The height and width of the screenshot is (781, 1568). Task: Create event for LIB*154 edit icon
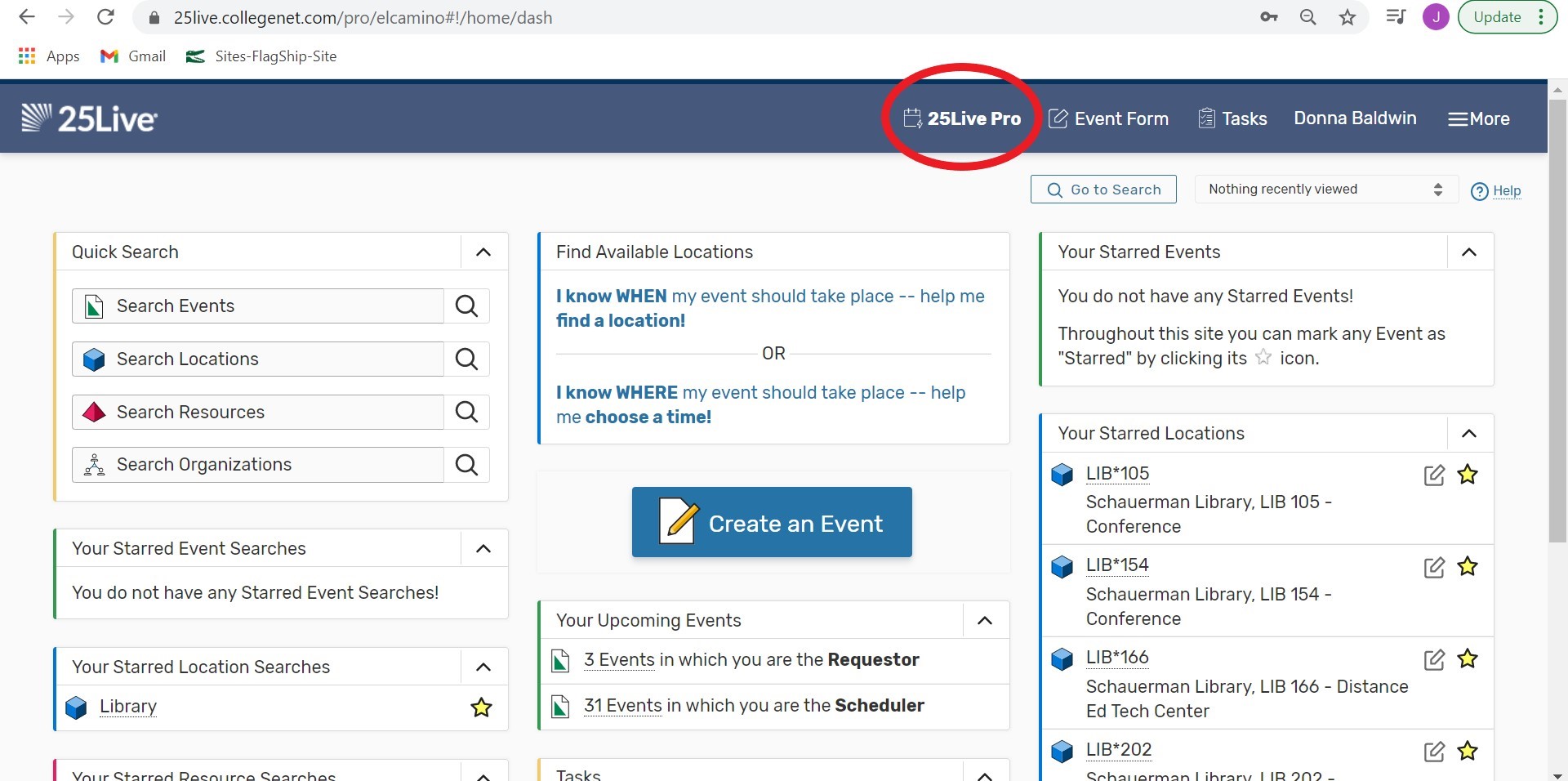(x=1434, y=567)
